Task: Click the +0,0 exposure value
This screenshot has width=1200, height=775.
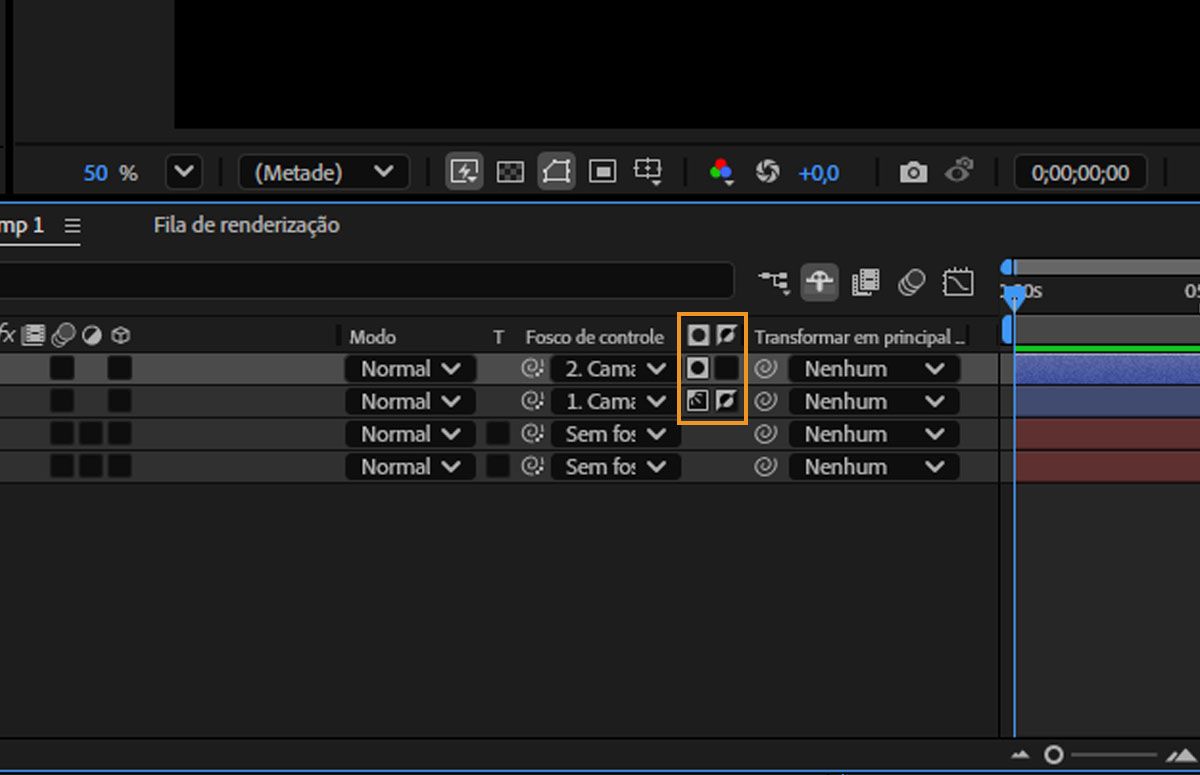Action: point(818,173)
